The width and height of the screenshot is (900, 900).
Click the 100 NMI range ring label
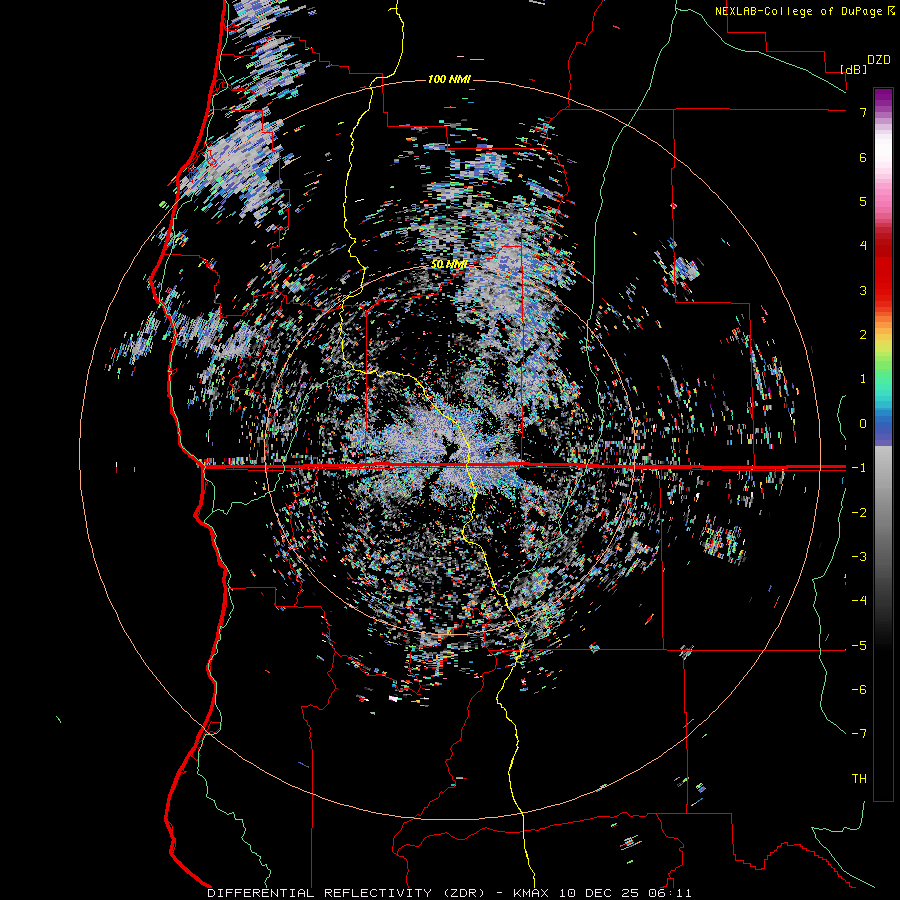(449, 79)
